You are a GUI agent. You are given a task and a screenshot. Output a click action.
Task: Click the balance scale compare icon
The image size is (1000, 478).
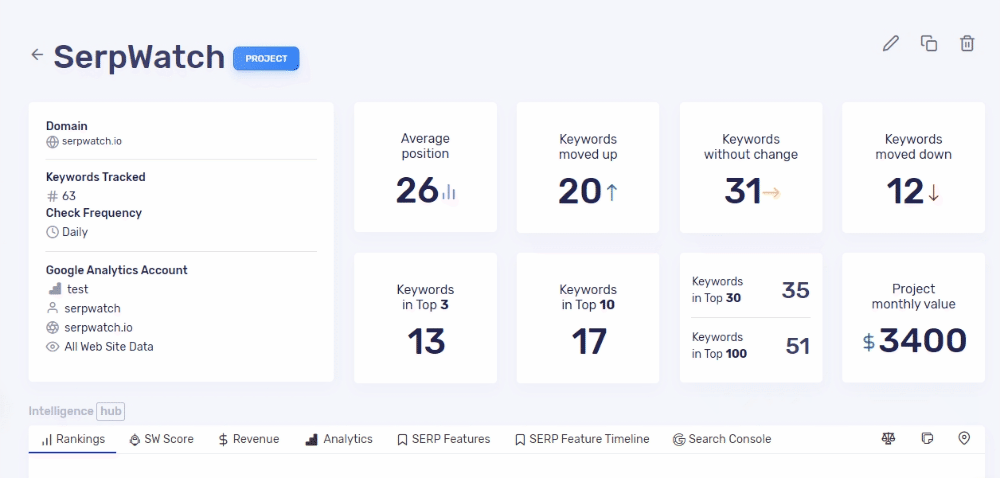click(x=888, y=438)
